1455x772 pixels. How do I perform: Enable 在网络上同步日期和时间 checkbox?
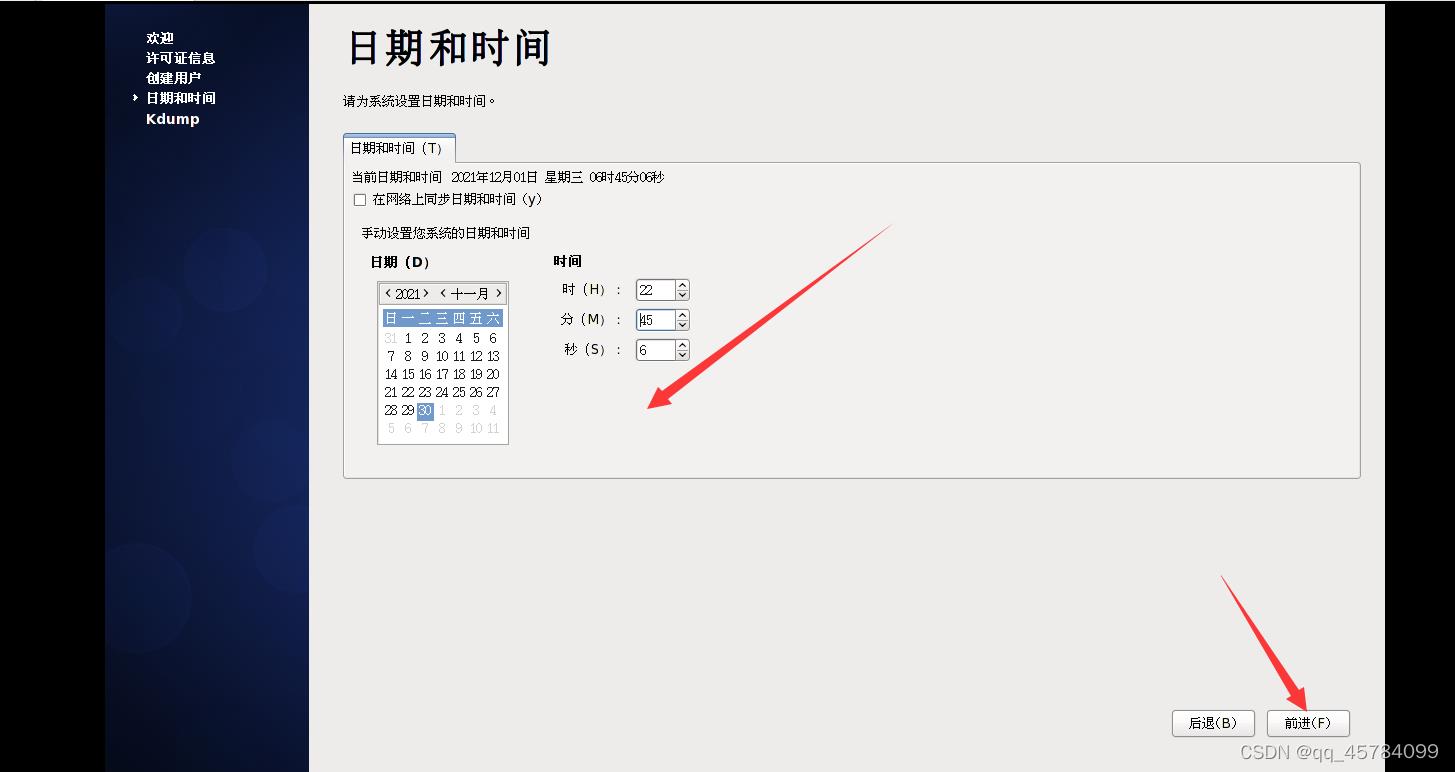tap(360, 200)
